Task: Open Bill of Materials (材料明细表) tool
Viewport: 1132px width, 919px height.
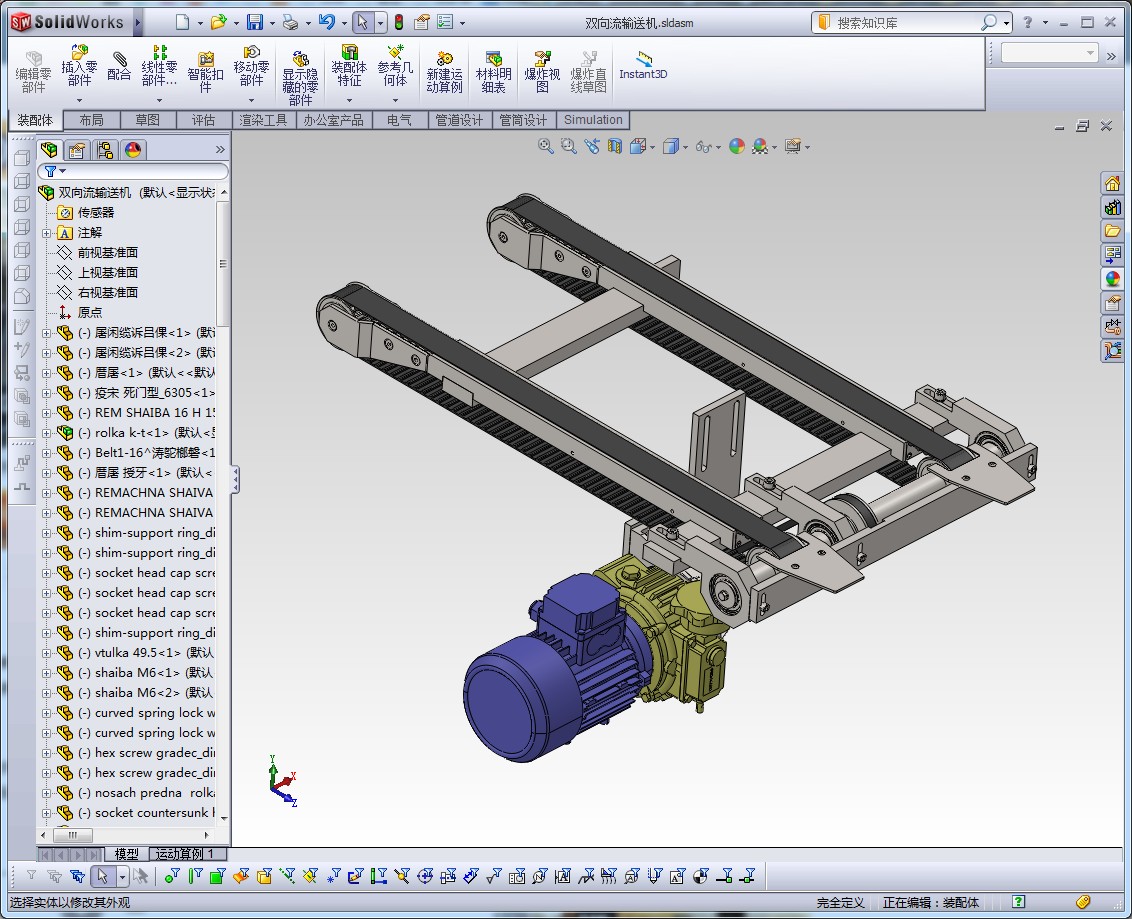Action: 494,72
